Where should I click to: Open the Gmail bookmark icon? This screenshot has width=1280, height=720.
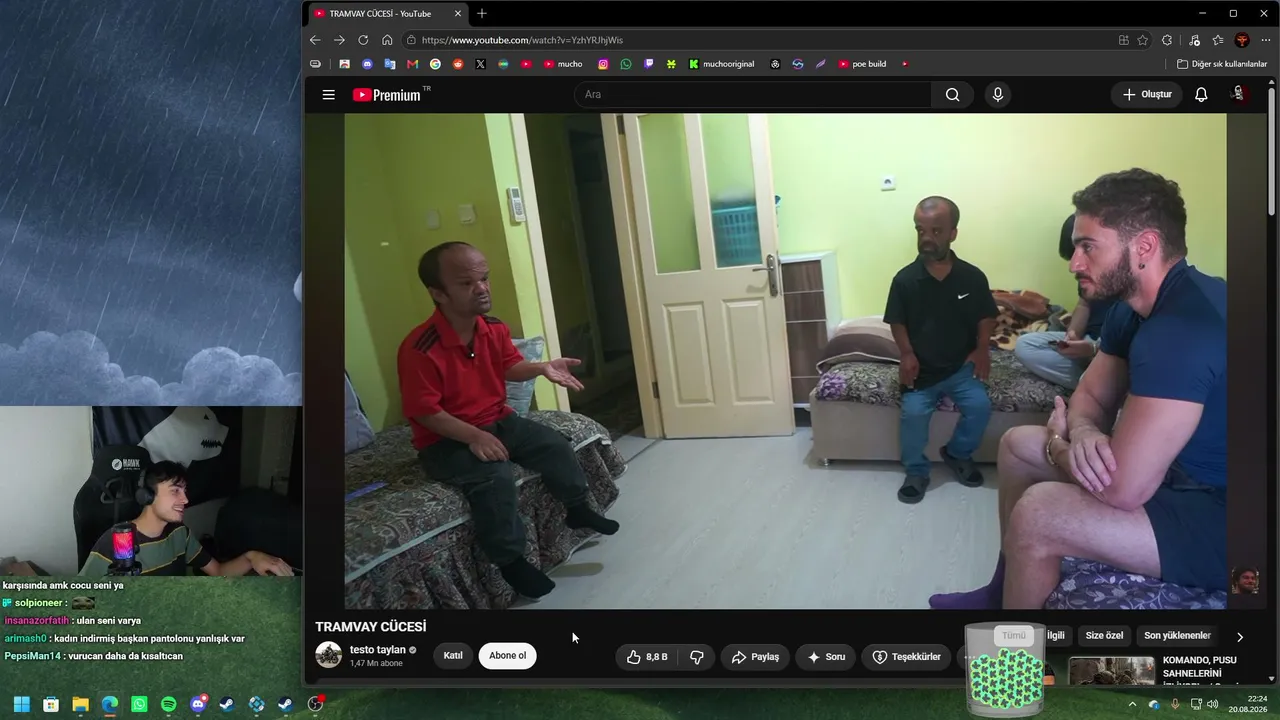(412, 64)
